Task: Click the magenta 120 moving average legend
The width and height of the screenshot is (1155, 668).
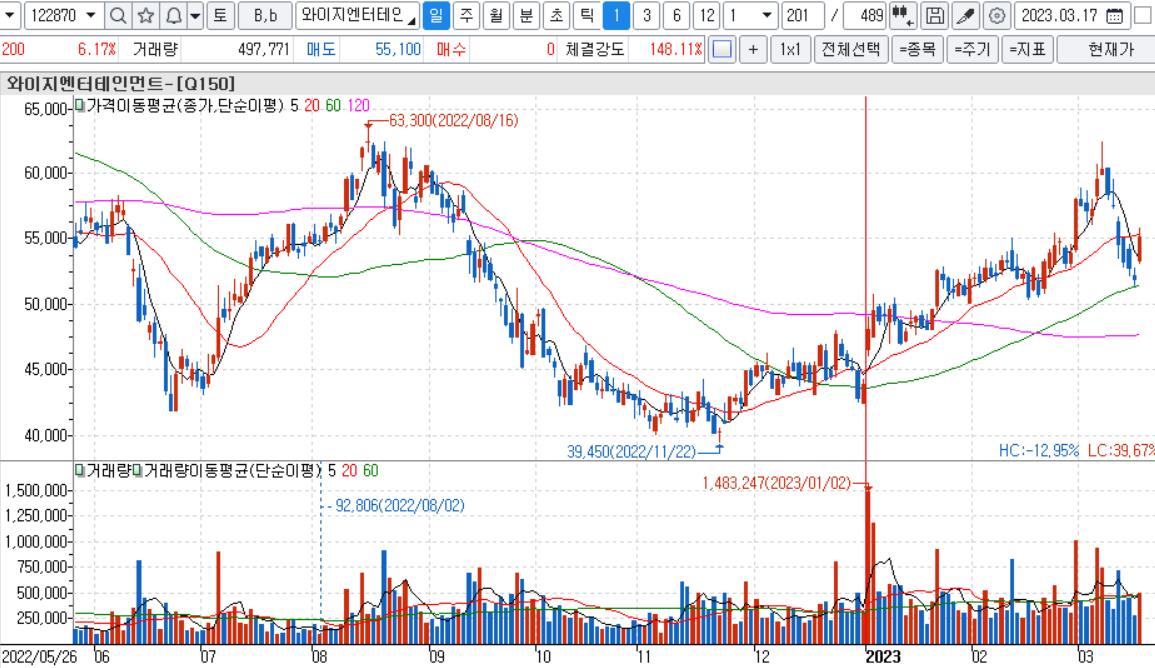Action: pos(358,105)
